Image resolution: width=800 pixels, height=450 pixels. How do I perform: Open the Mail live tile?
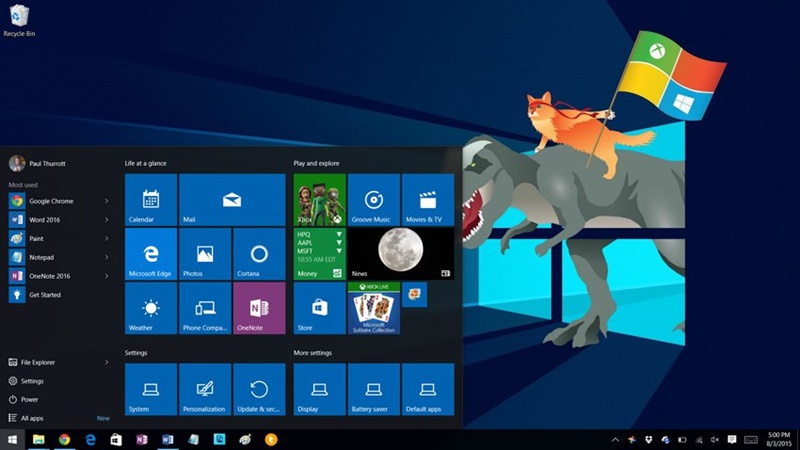click(x=232, y=199)
